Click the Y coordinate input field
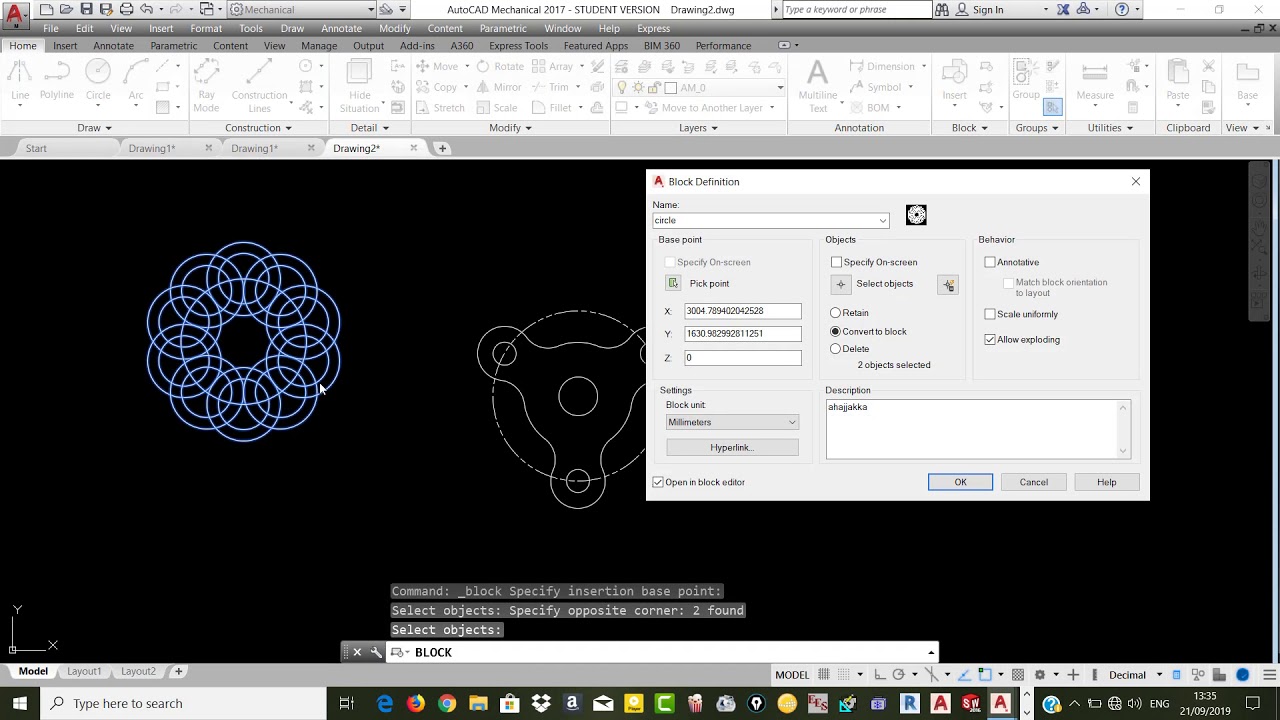 [x=742, y=334]
